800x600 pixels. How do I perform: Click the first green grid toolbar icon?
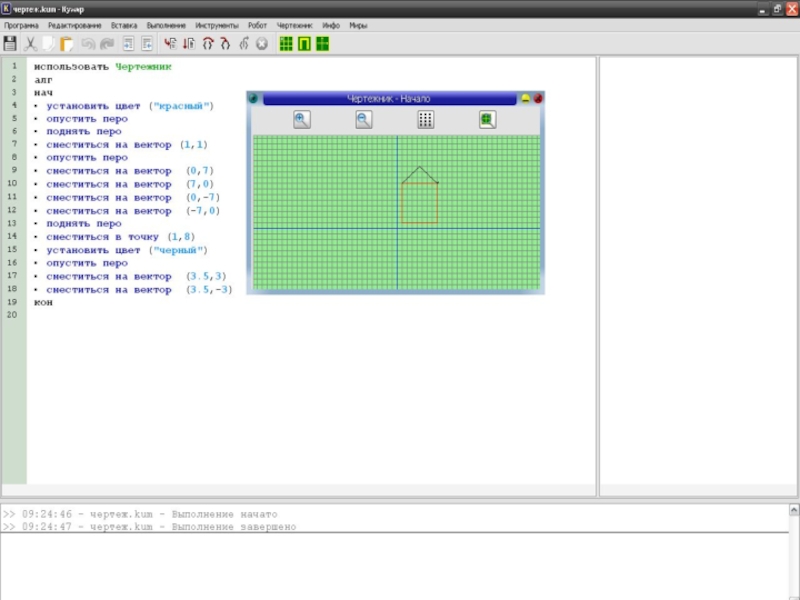(x=286, y=44)
